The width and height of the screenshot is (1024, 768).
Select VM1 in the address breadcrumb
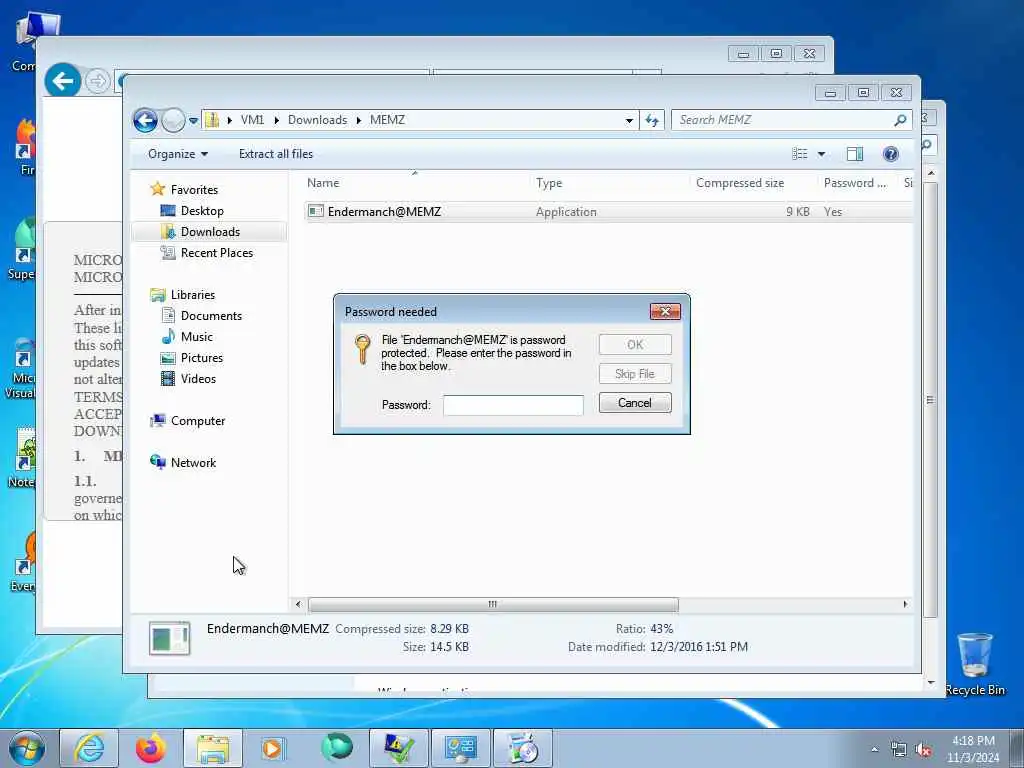coord(252,120)
